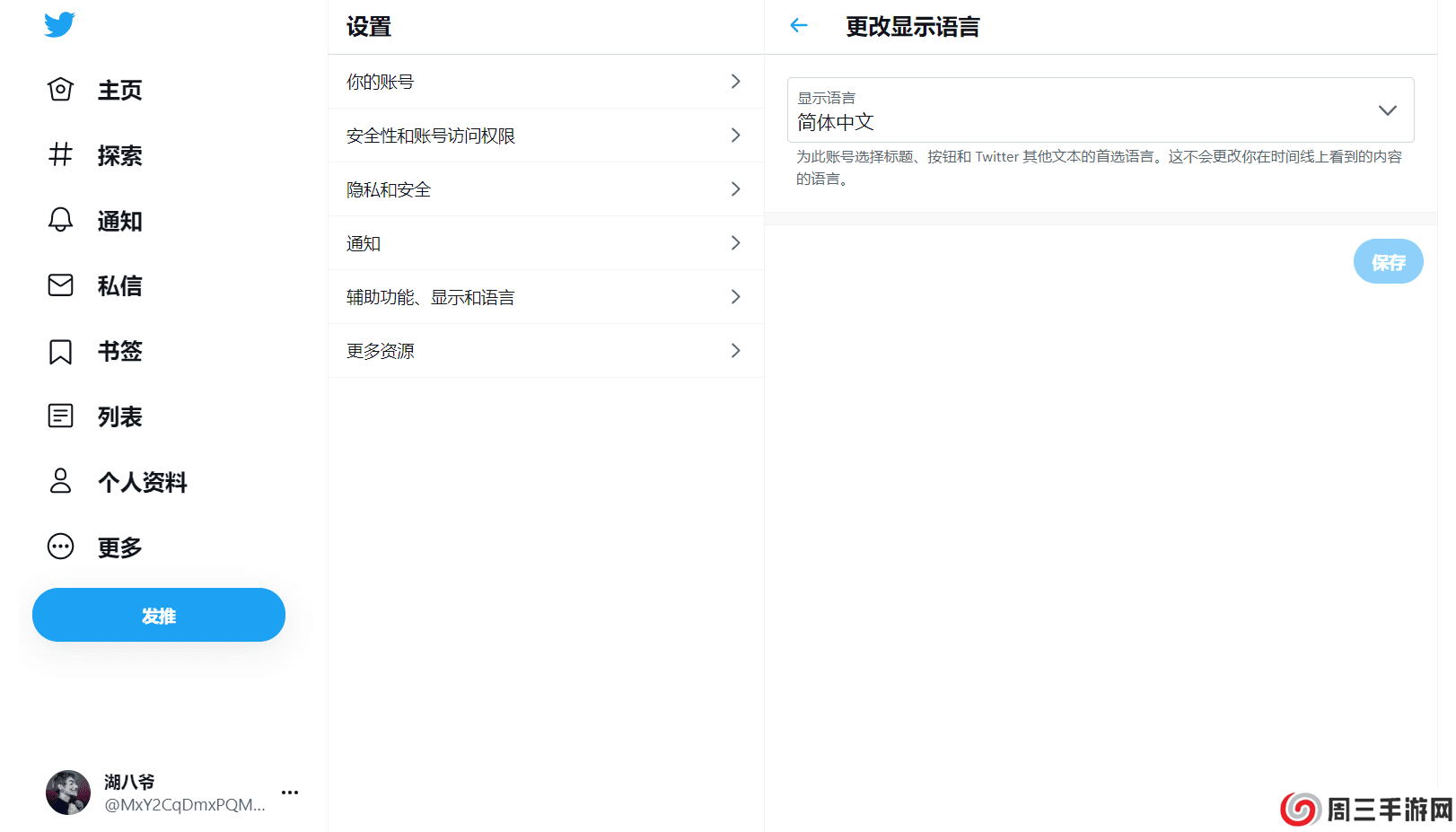Open the 通知 notifications bell icon

point(59,220)
